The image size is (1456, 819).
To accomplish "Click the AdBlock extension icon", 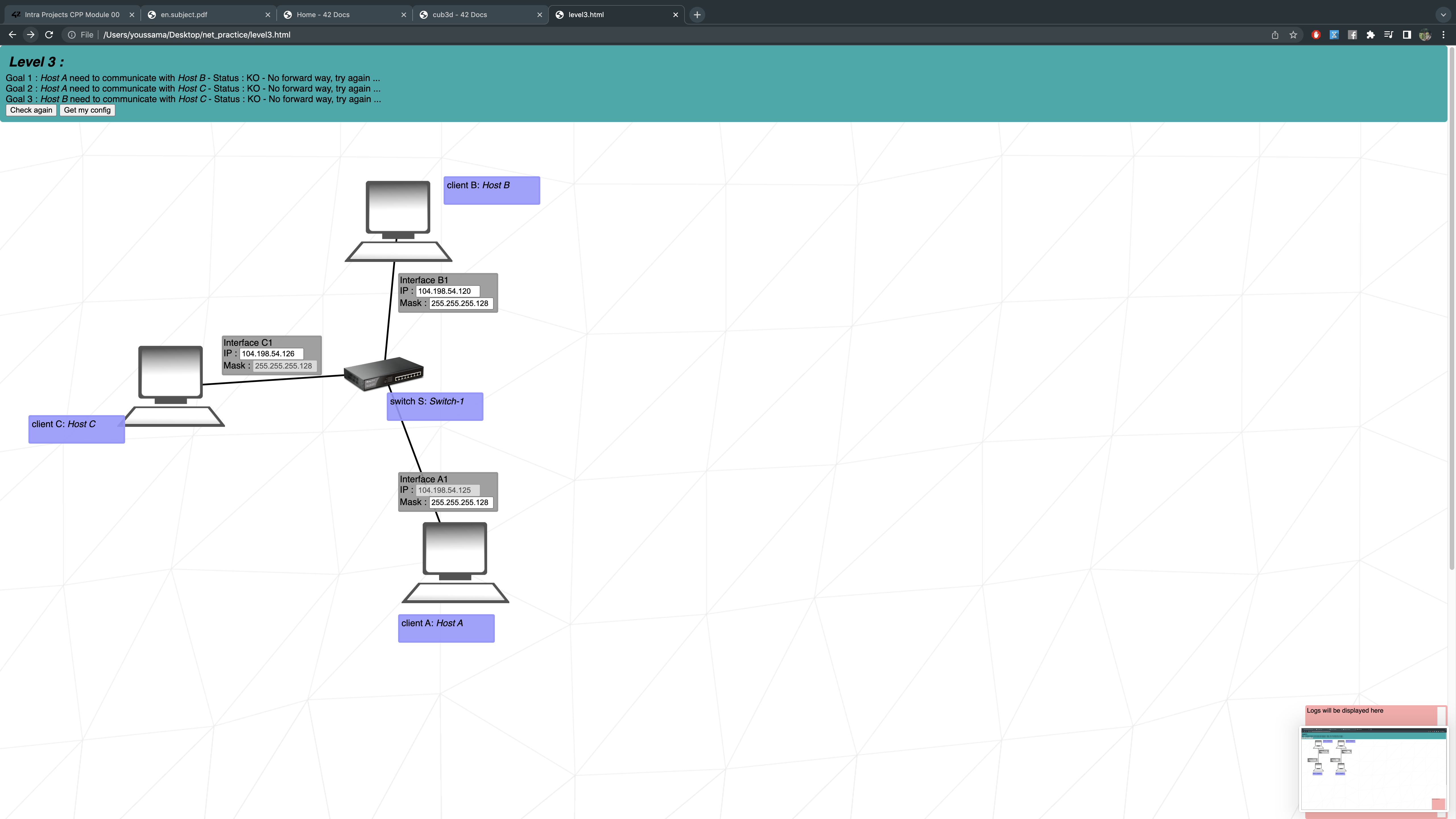I will pyautogui.click(x=1316, y=34).
